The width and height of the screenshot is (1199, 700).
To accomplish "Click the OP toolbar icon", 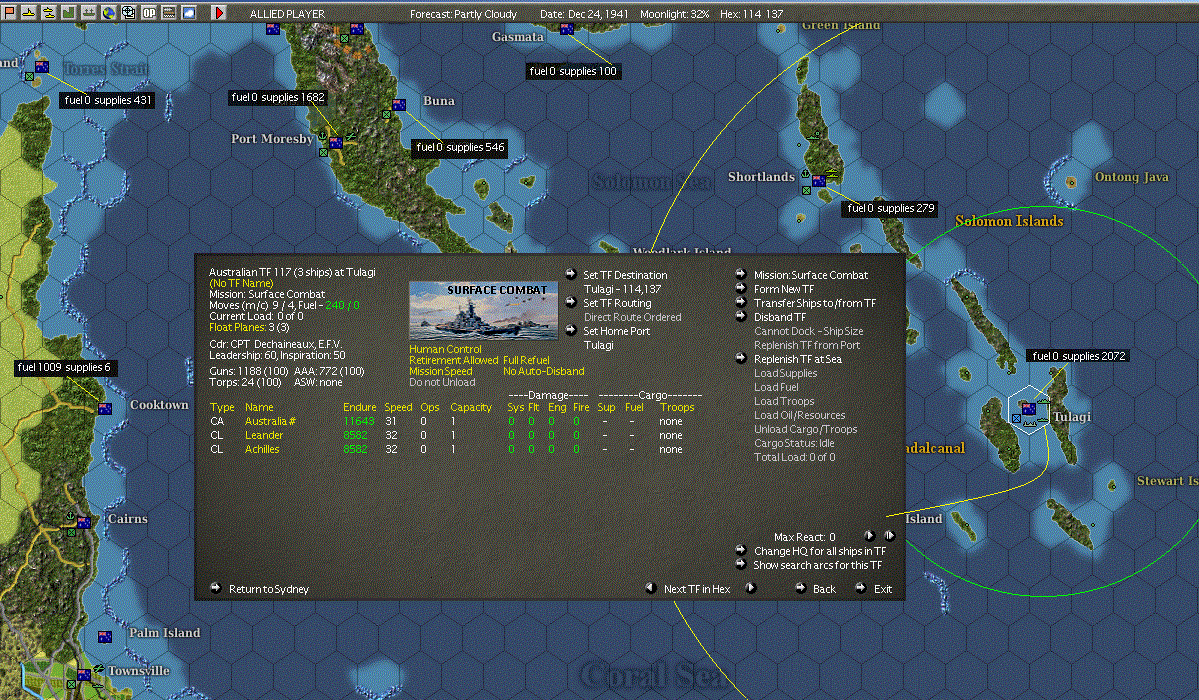I will (x=148, y=12).
